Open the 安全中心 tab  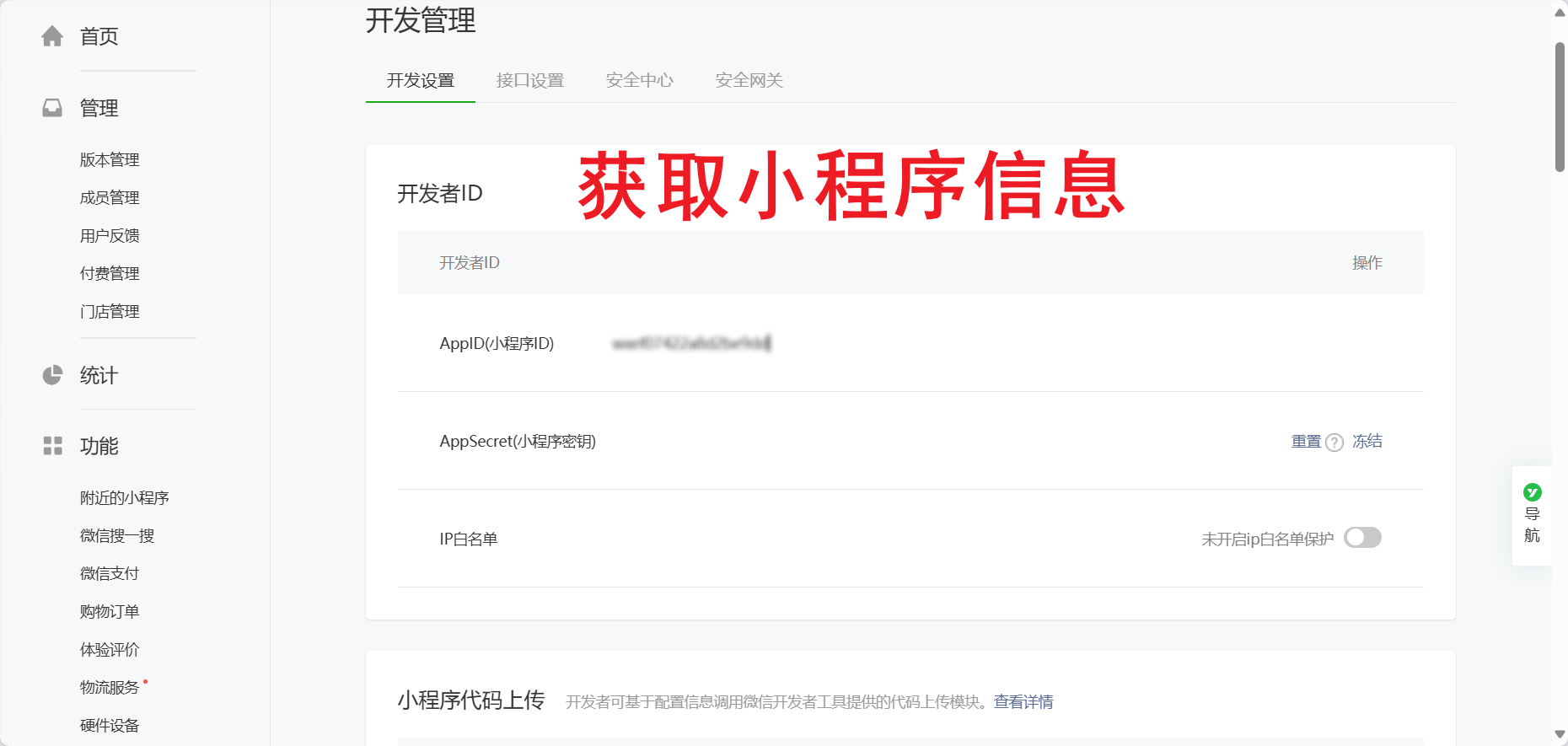(640, 81)
